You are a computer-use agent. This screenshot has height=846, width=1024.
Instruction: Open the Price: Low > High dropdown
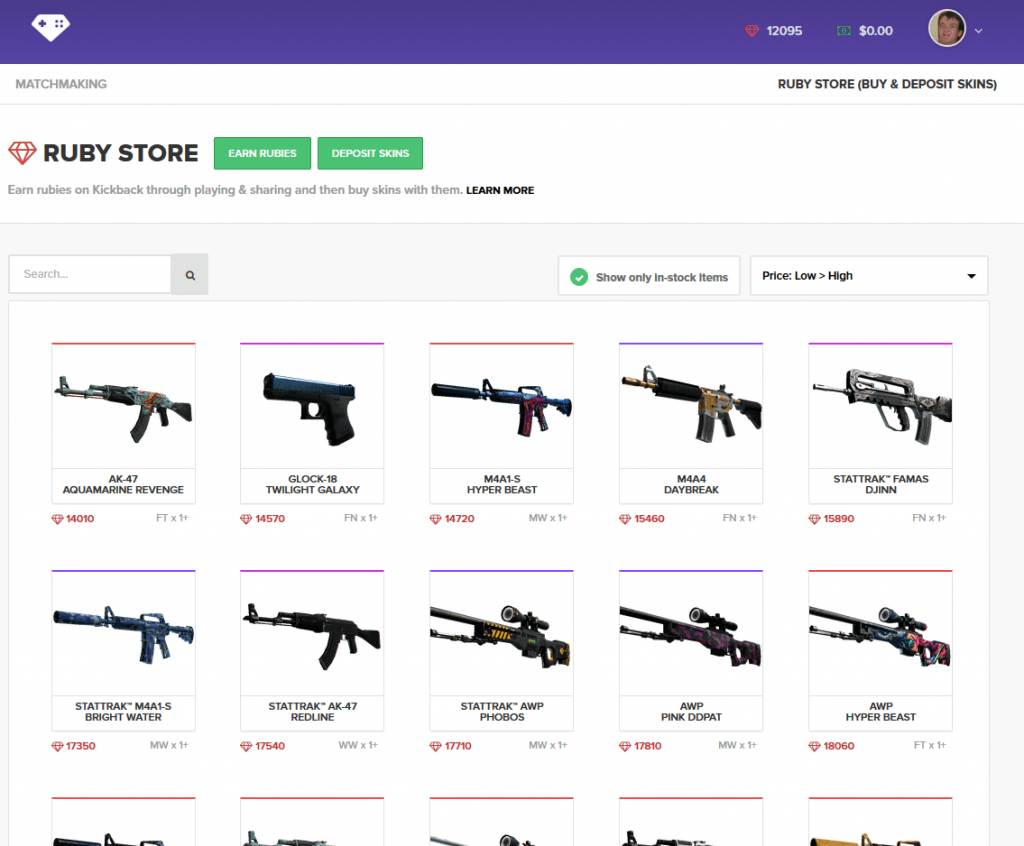[869, 276]
